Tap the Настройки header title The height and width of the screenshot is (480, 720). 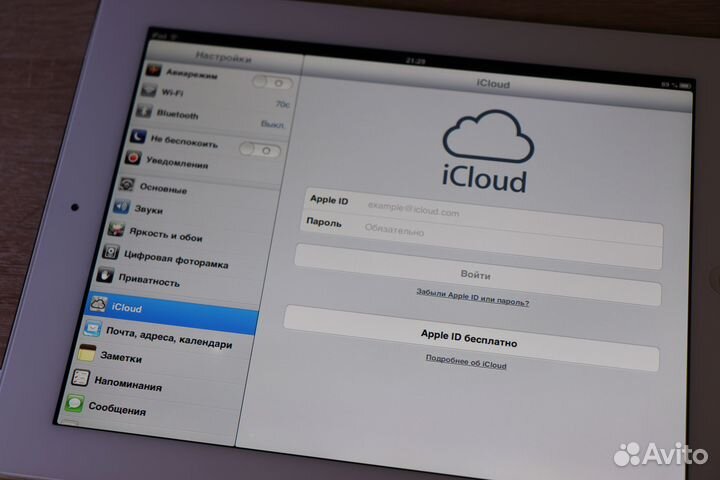[223, 58]
